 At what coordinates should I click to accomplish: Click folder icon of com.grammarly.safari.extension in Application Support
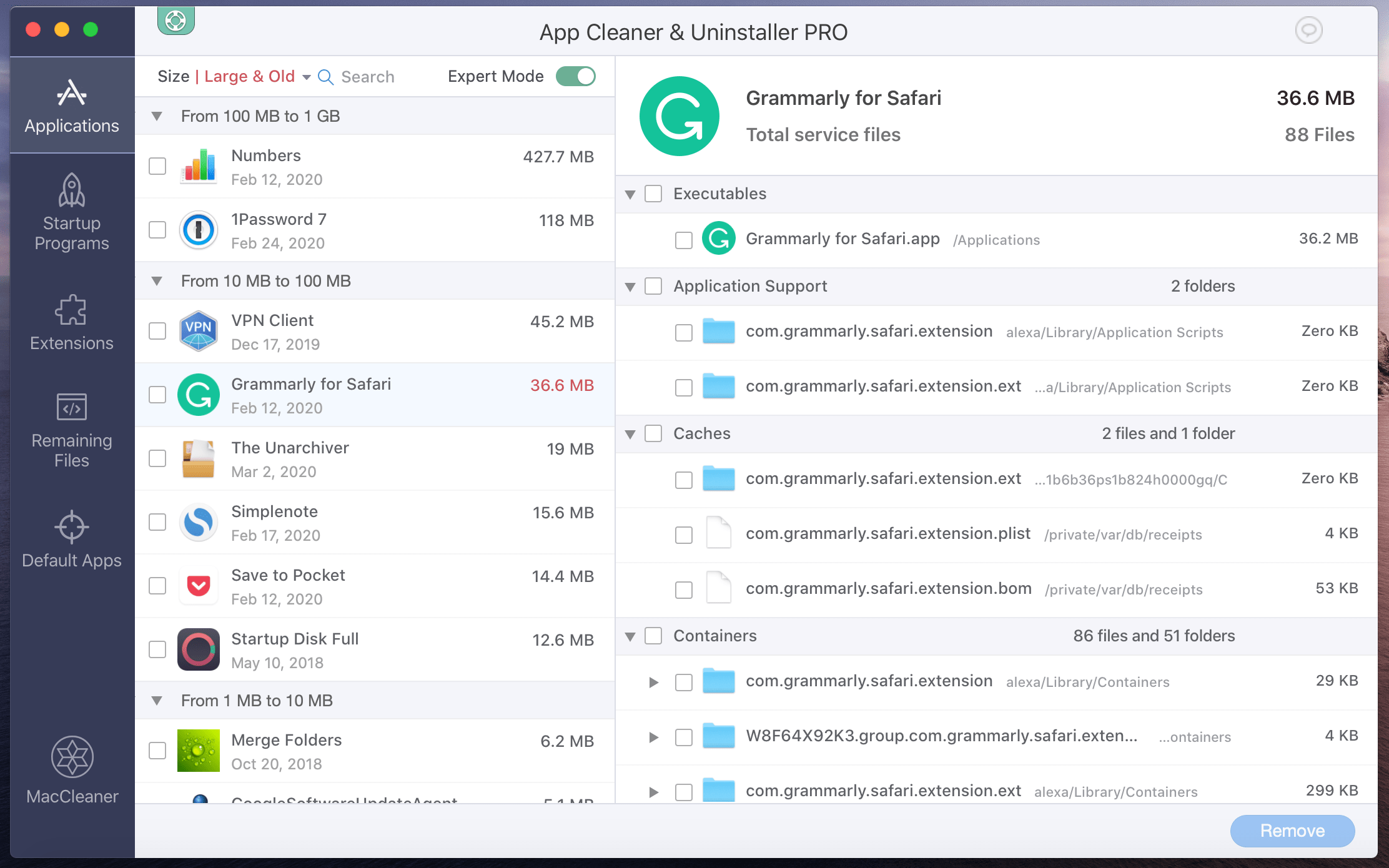pos(718,331)
